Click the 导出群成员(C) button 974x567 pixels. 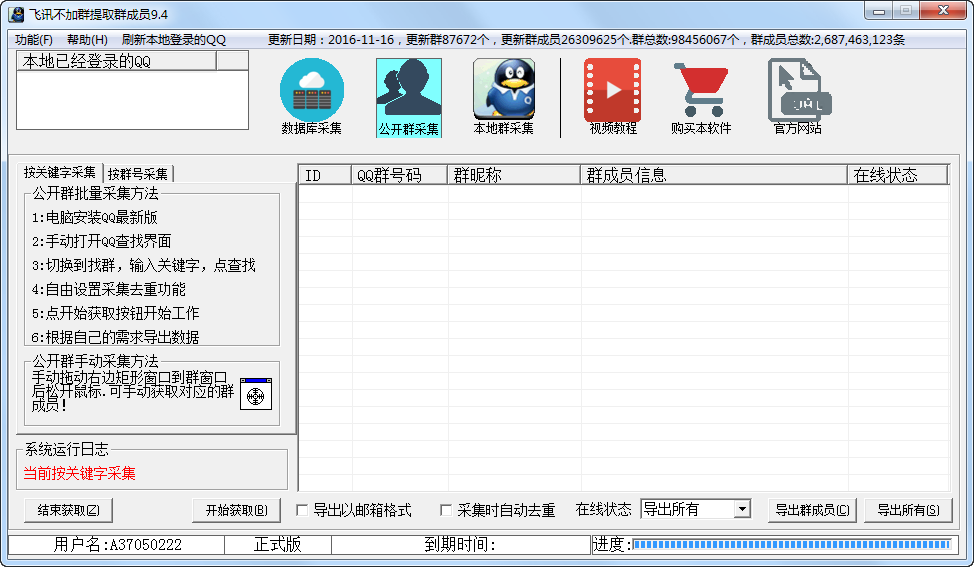point(813,510)
